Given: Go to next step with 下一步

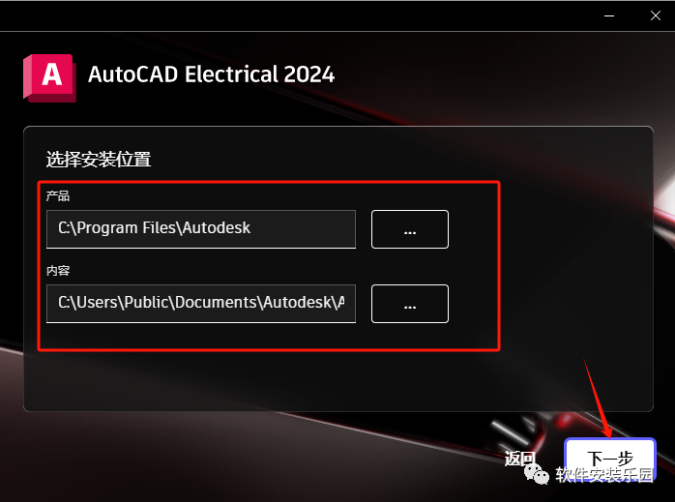Looking at the screenshot, I should pos(610,458).
